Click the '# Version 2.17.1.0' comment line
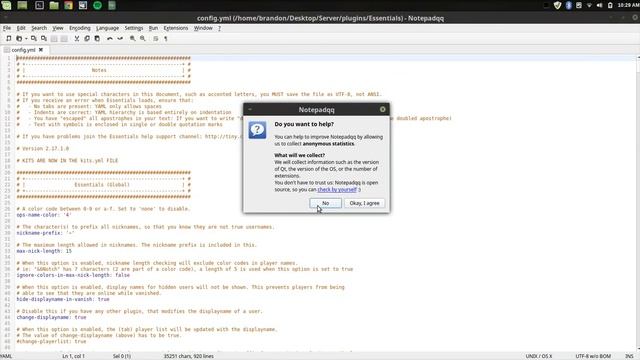 (x=42, y=149)
